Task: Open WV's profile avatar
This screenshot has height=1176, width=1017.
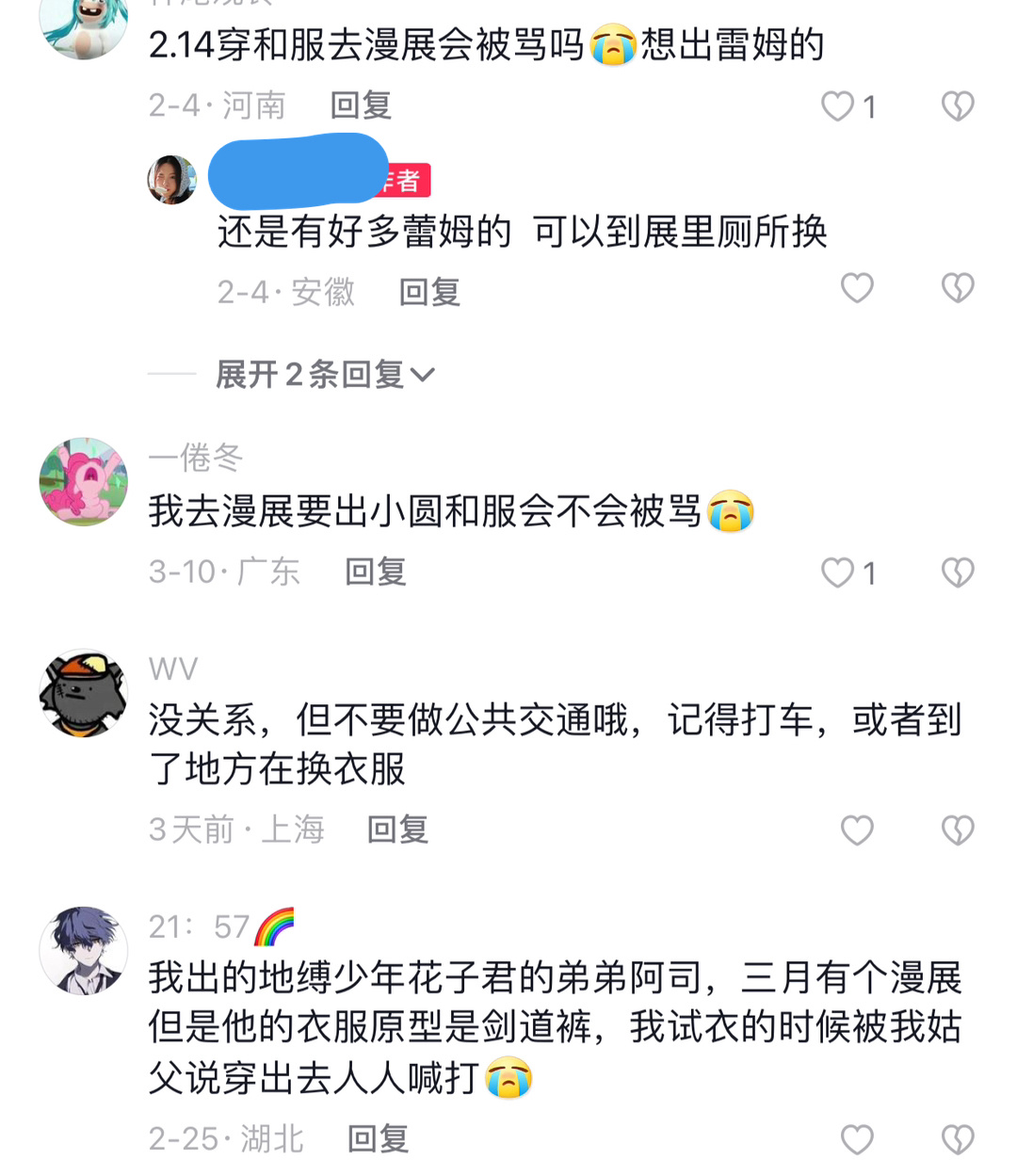Action: [84, 692]
